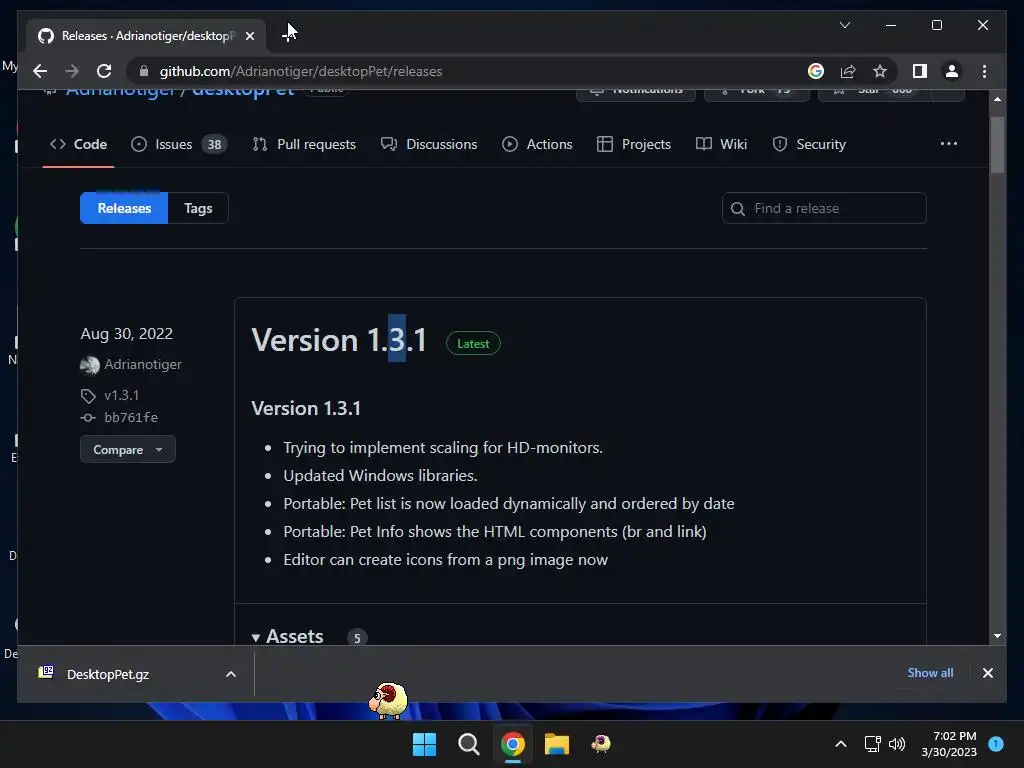
Task: Open the Actions tab
Action: pos(537,144)
